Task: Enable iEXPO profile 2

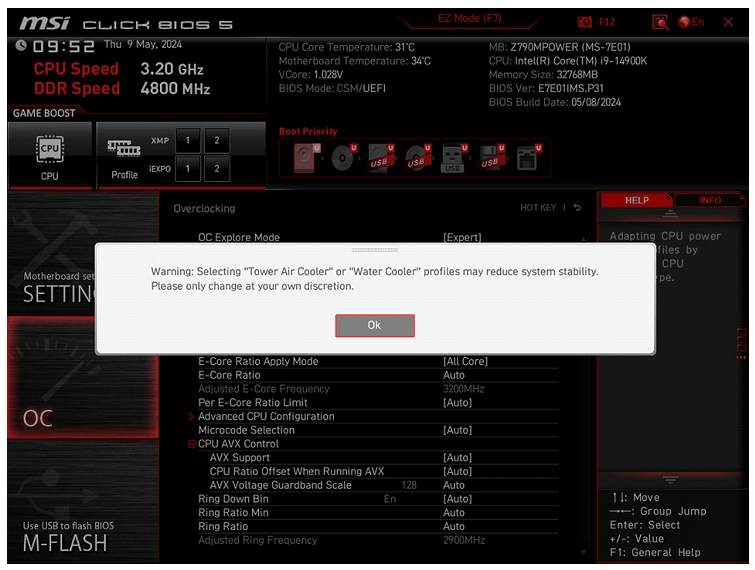Action: 217,168
